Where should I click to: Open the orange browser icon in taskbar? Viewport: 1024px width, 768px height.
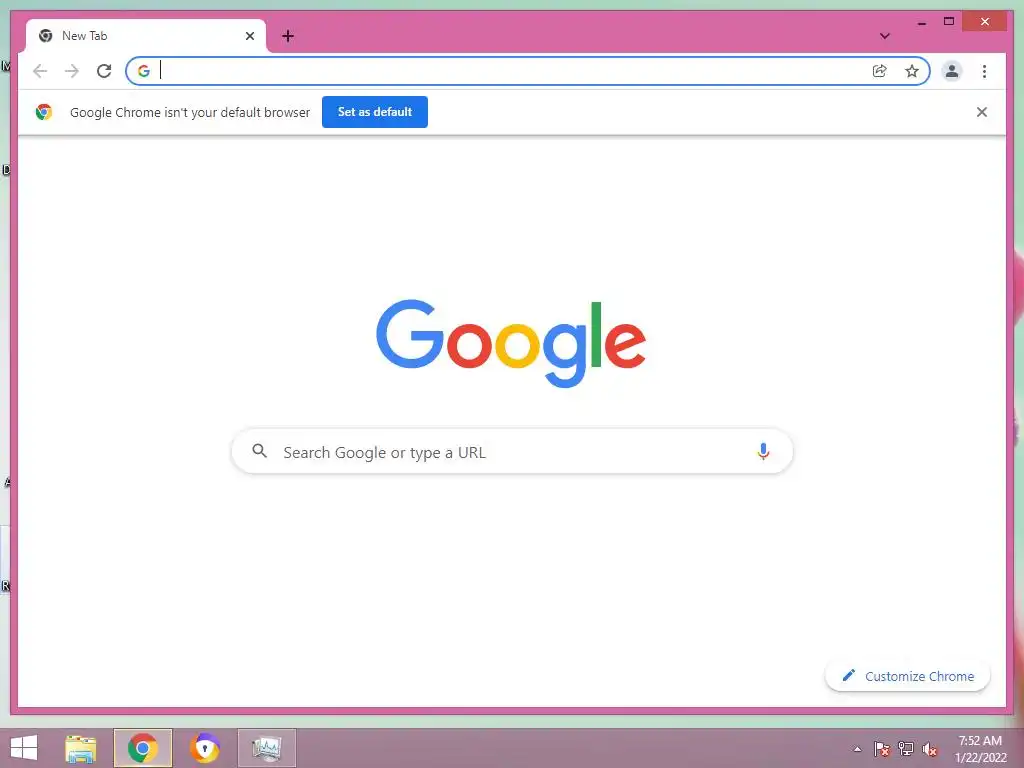click(204, 748)
